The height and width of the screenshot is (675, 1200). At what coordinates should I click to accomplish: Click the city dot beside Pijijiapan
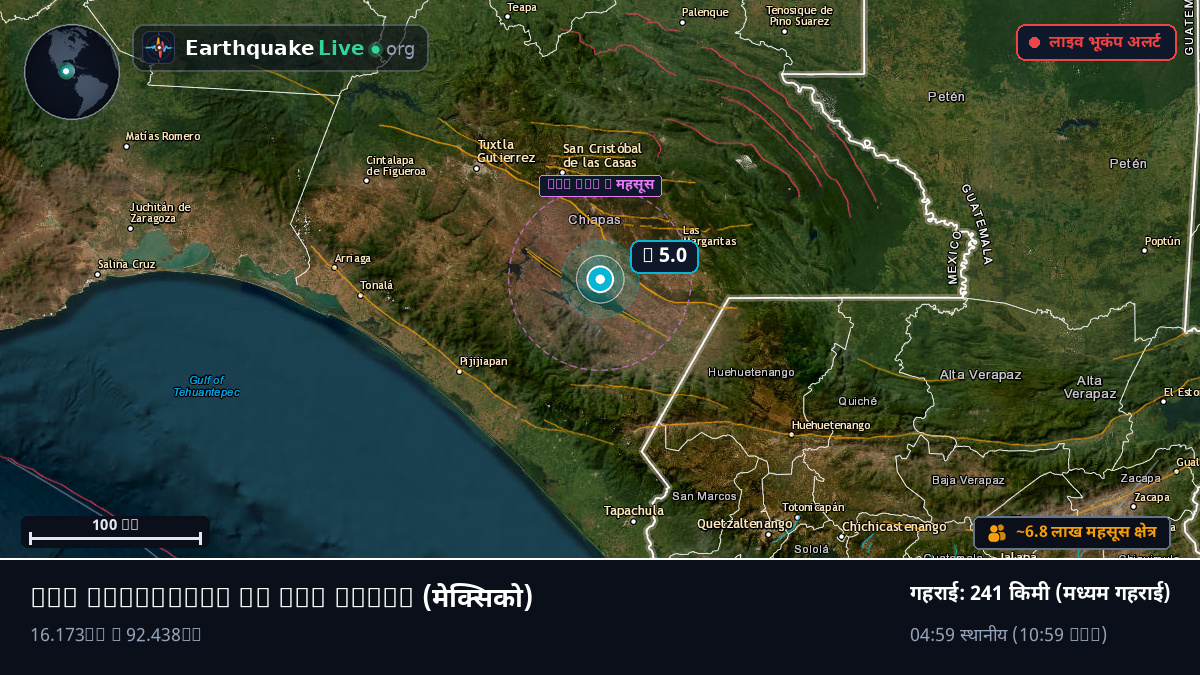coord(460,371)
